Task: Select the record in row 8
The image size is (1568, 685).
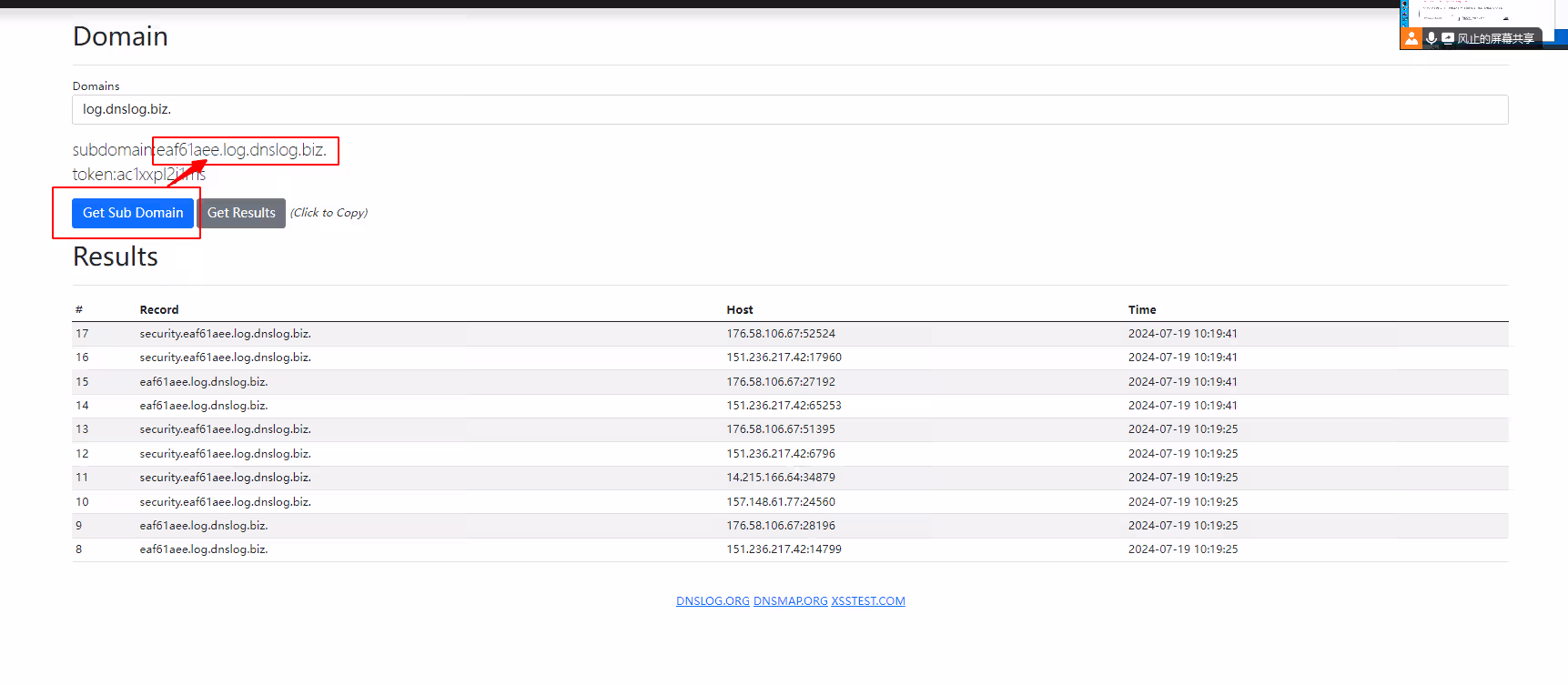Action: 203,549
